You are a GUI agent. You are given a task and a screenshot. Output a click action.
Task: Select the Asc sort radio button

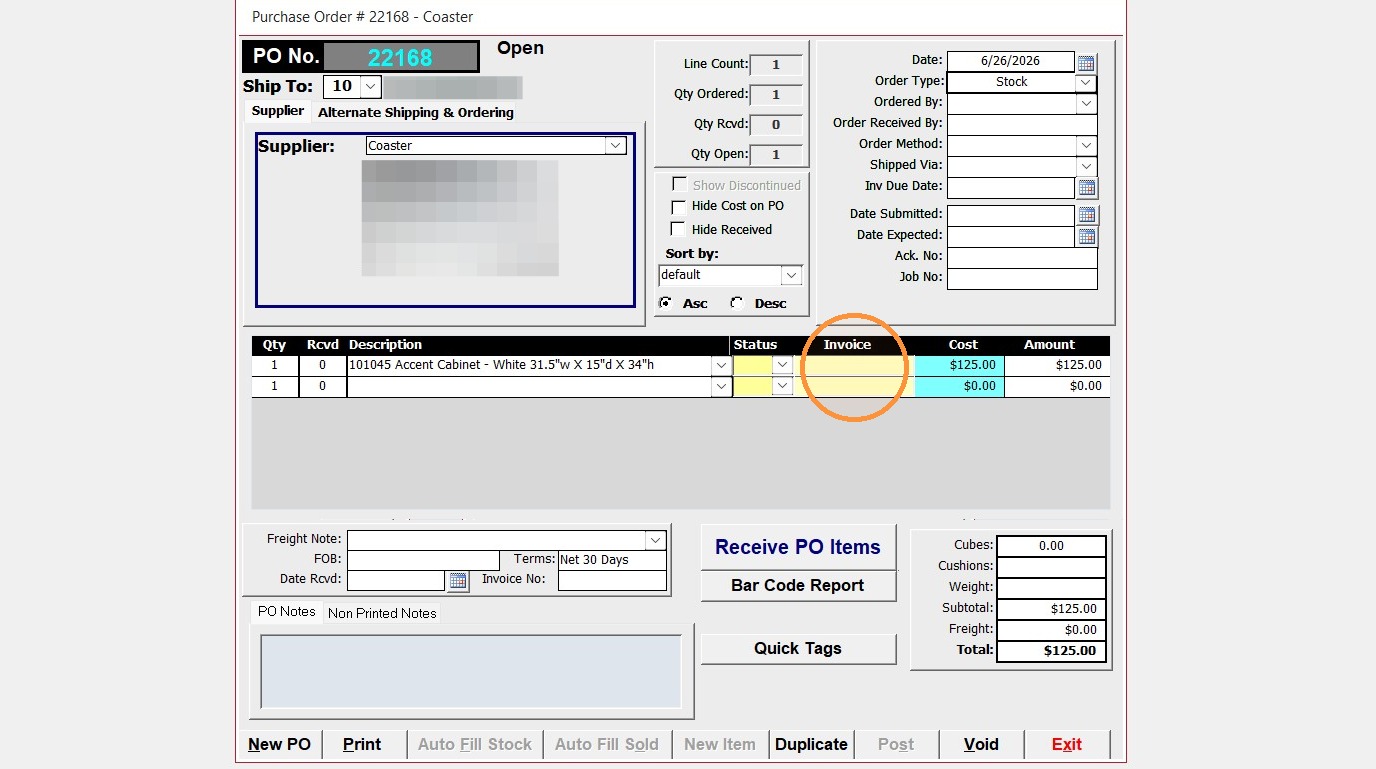pyautogui.click(x=665, y=303)
